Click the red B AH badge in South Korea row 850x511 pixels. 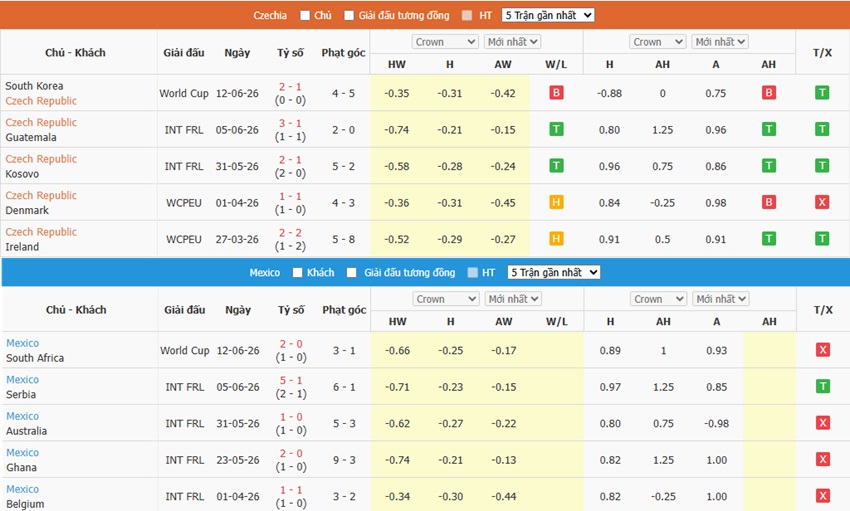(769, 93)
